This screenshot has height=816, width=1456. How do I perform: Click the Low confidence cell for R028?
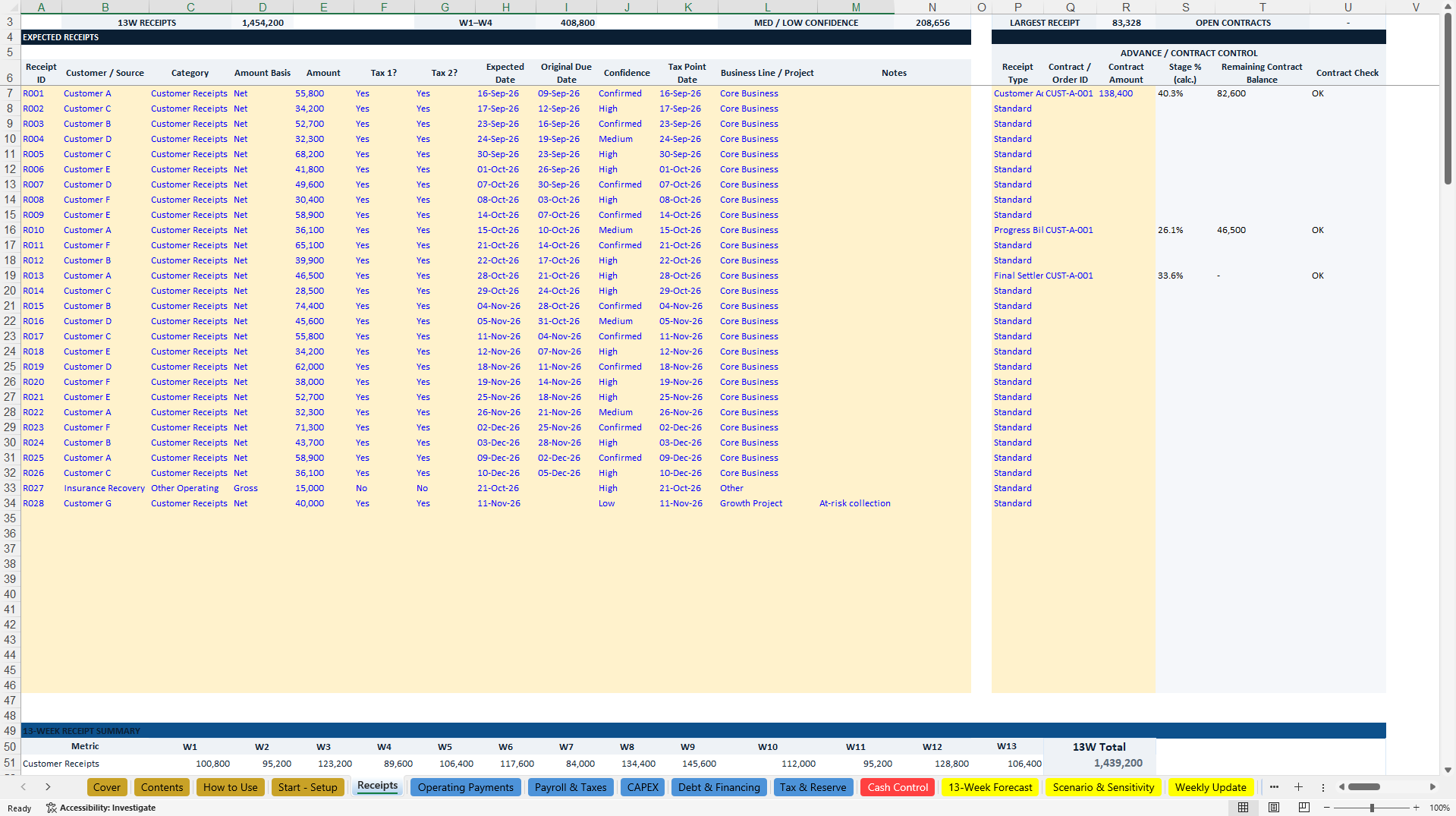pyautogui.click(x=627, y=503)
